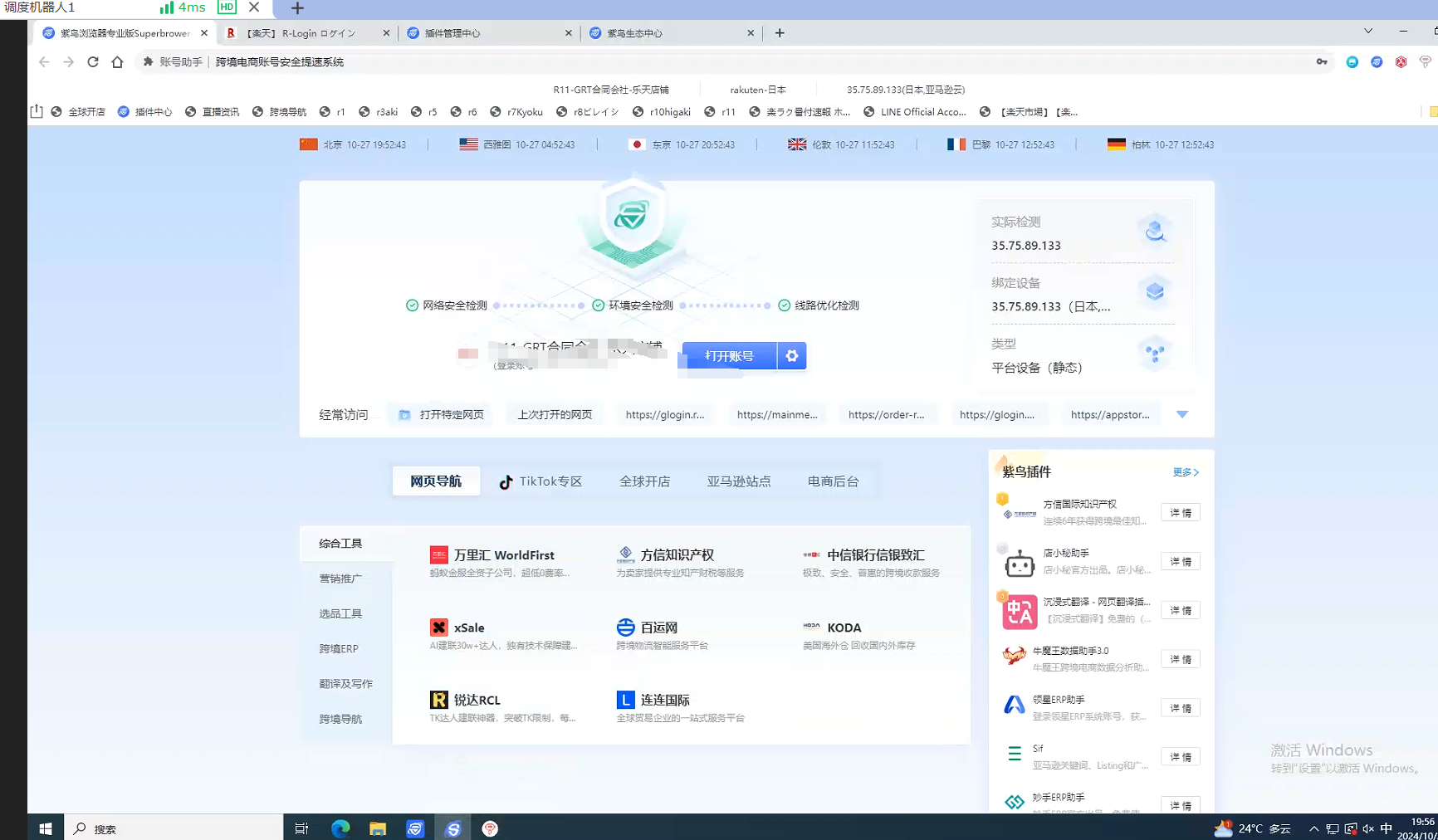Click the browser home icon
The image size is (1438, 840).
click(x=117, y=62)
